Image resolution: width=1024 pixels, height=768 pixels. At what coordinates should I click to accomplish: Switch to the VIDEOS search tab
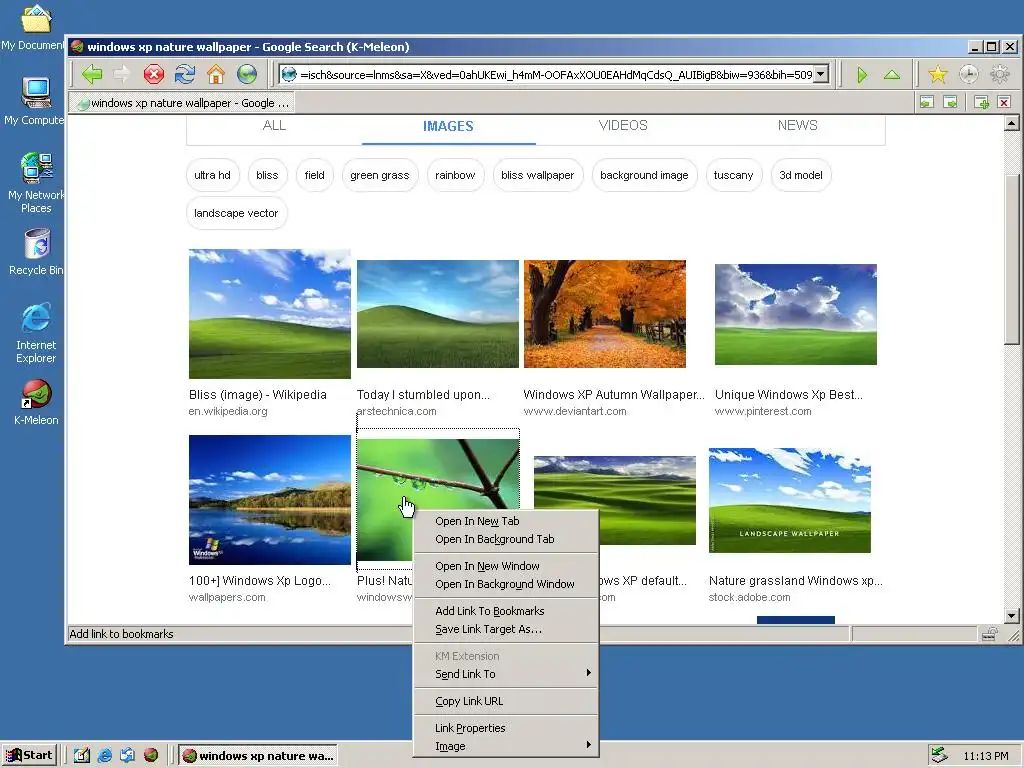(x=623, y=125)
